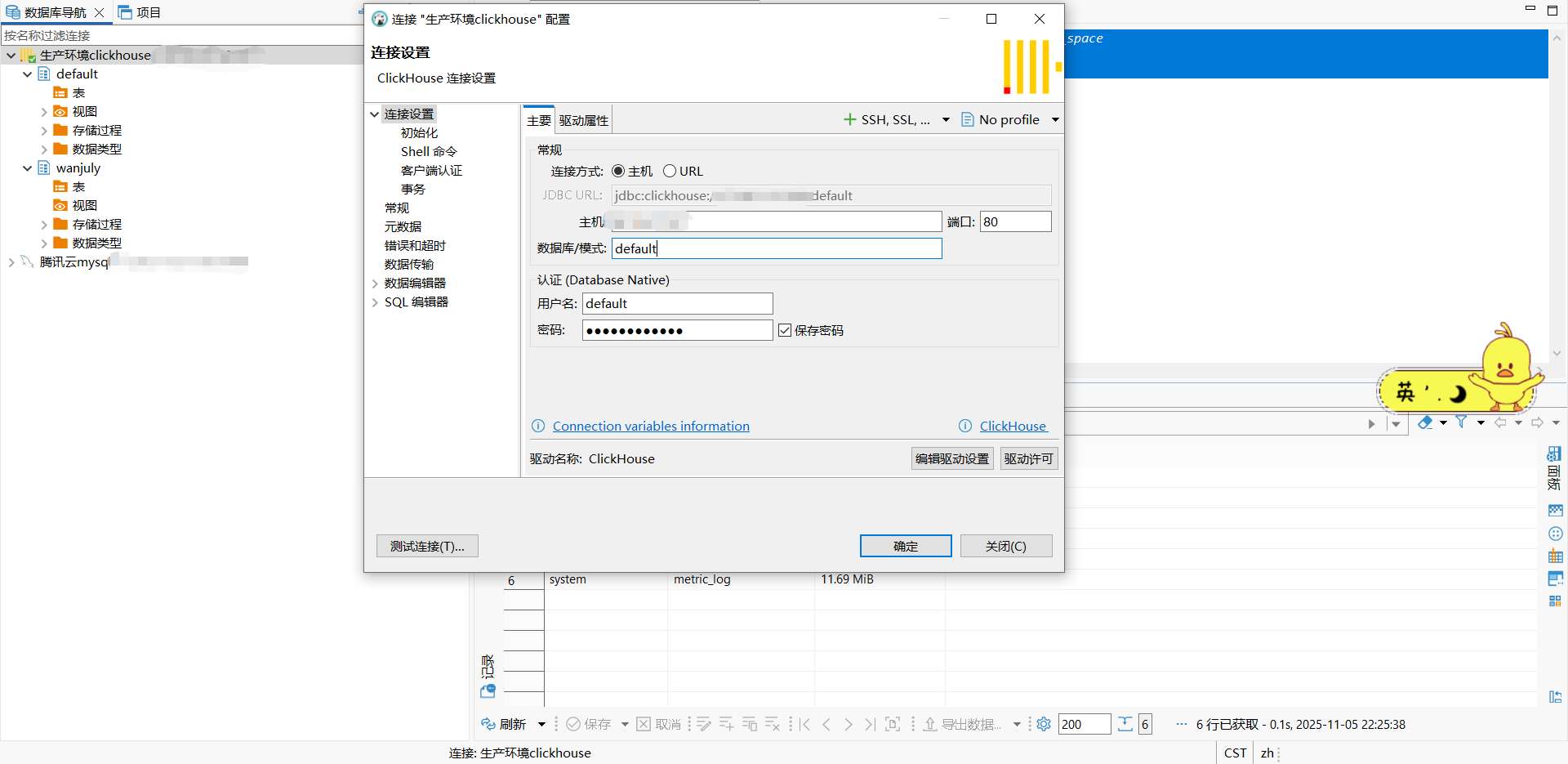This screenshot has width=1568, height=764.
Task: Click the eraser clear icon
Action: [x=1425, y=422]
